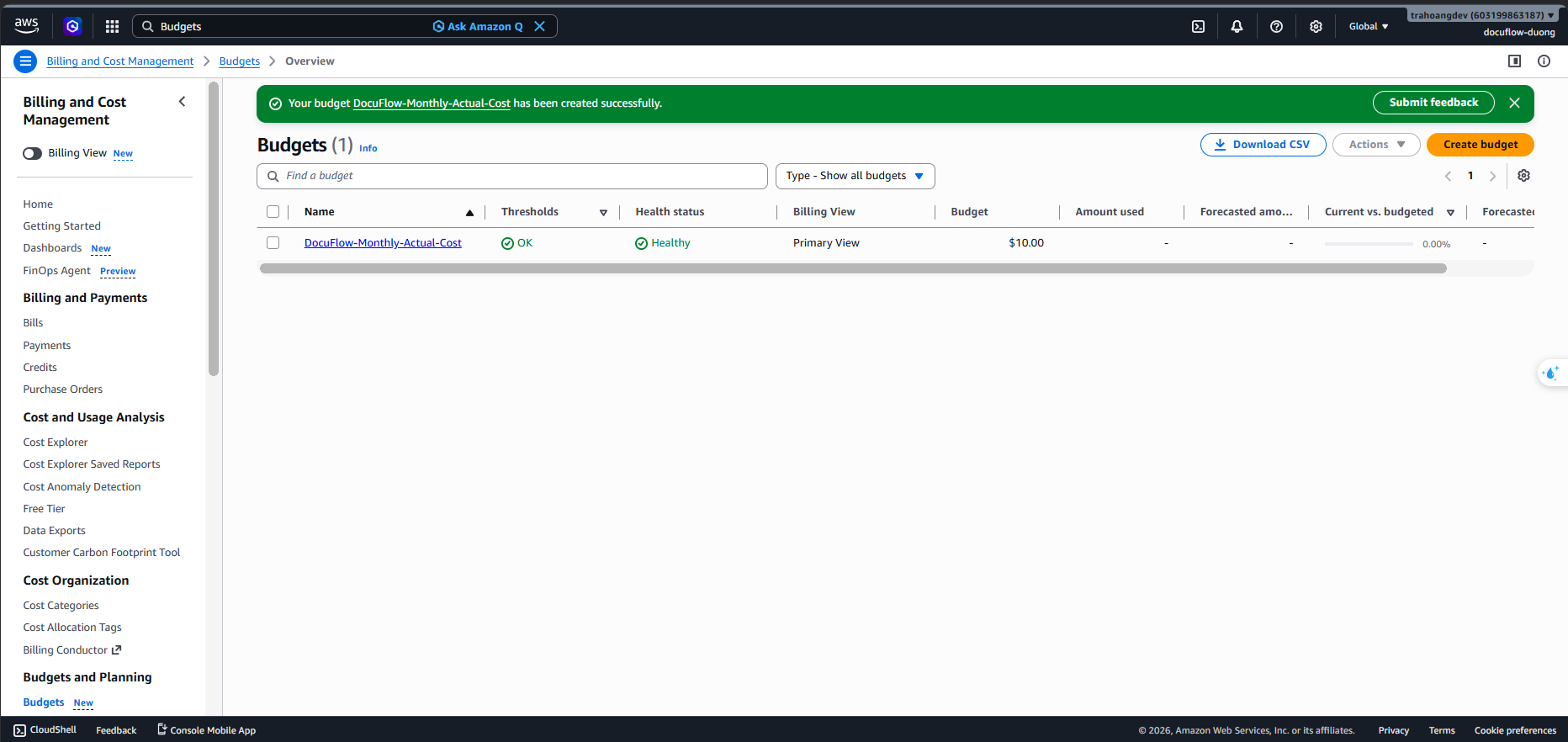Open Cost Explorer in the sidebar
The image size is (1568, 742).
point(56,443)
